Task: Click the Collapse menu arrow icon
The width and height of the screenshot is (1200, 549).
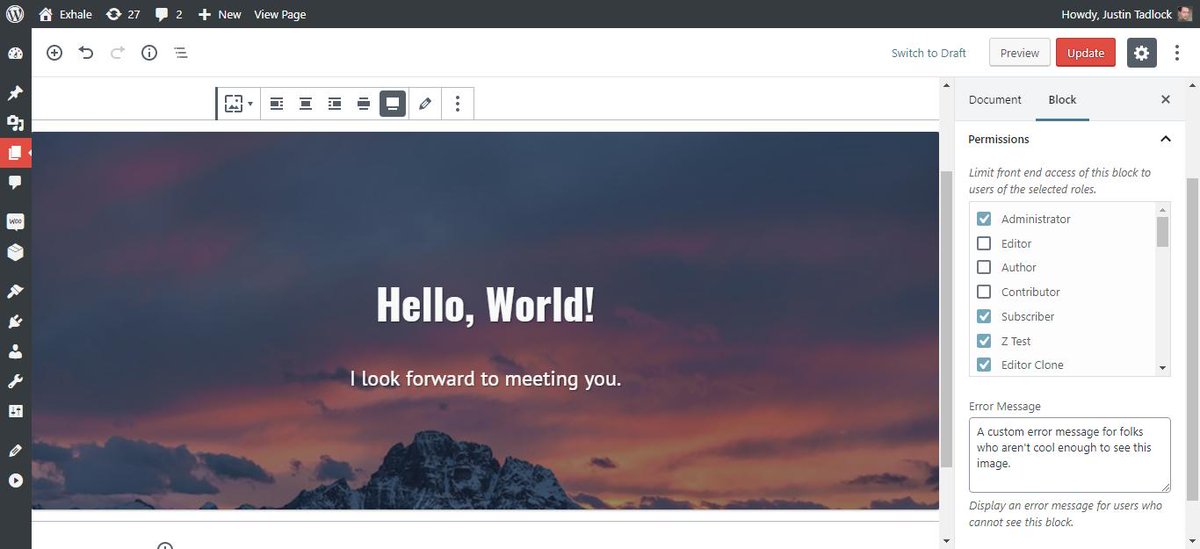Action: tap(15, 480)
